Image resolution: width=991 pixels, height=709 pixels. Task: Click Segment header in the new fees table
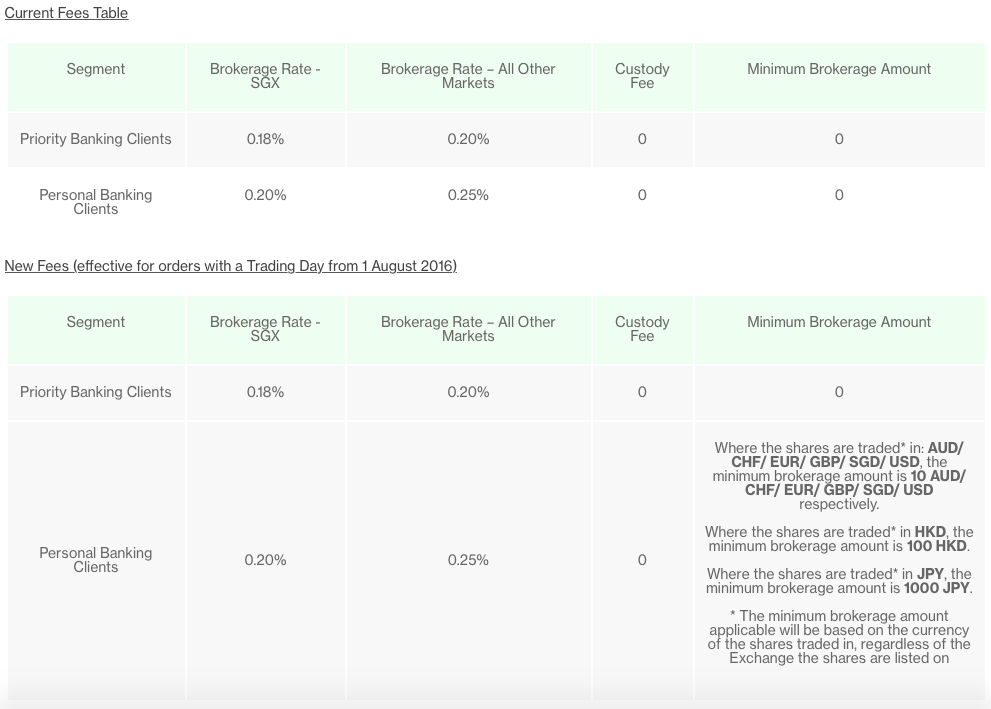95,322
